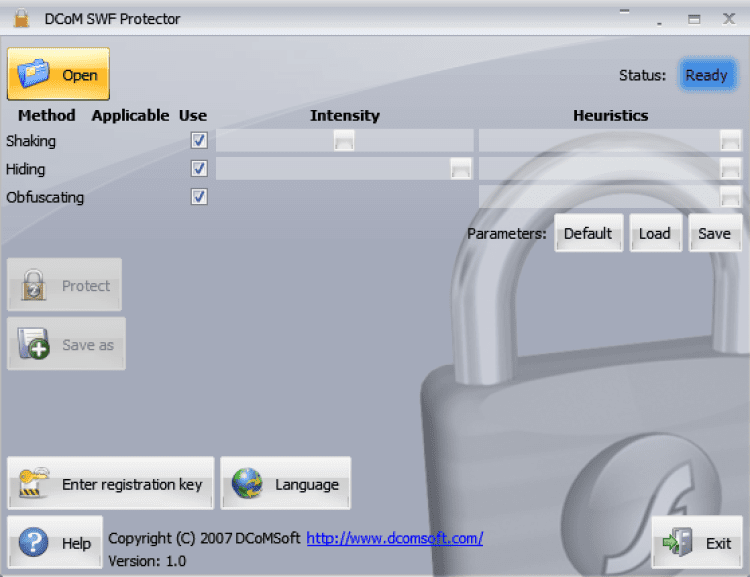Image resolution: width=750 pixels, height=577 pixels.
Task: Click the Intensity column header
Action: [345, 116]
